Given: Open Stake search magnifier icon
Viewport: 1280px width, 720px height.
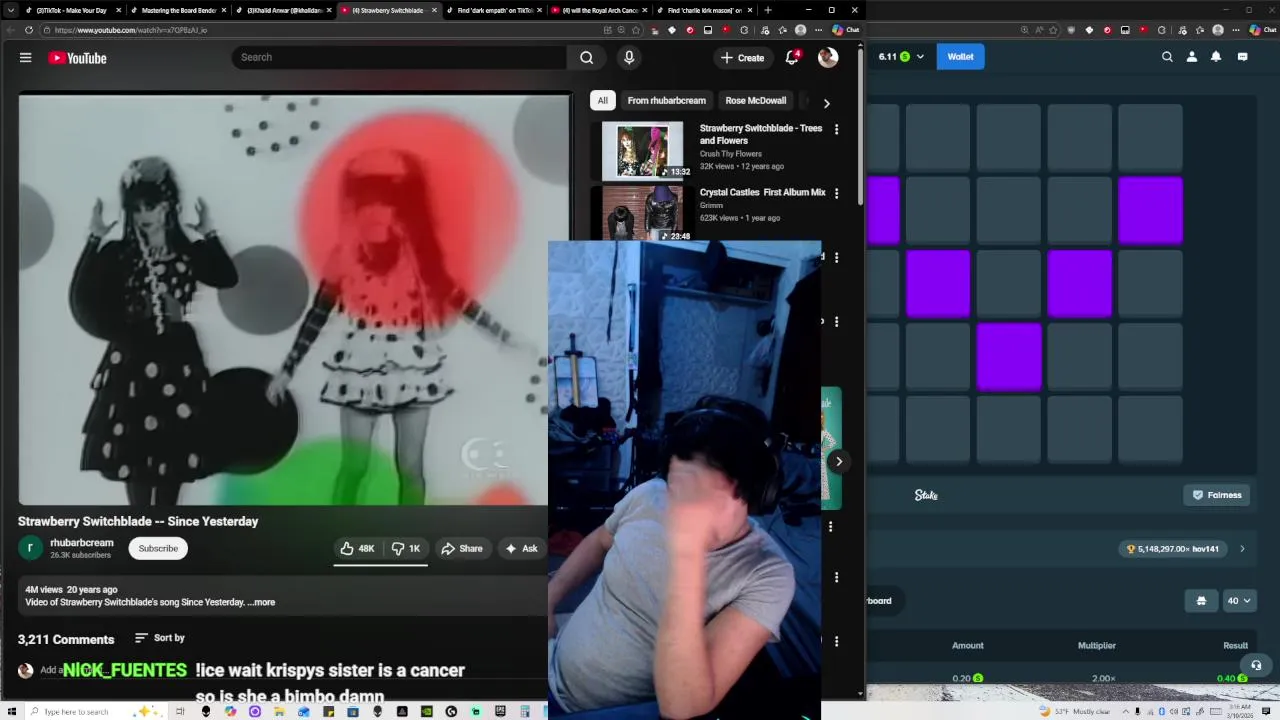Looking at the screenshot, I should click(x=1167, y=57).
